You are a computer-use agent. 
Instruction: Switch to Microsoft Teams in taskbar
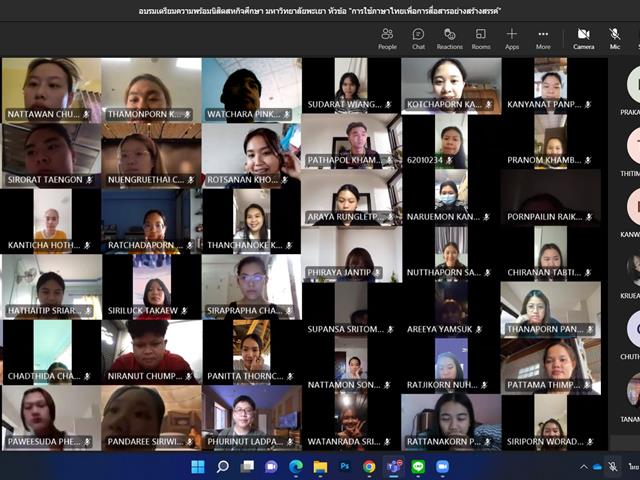tap(394, 467)
